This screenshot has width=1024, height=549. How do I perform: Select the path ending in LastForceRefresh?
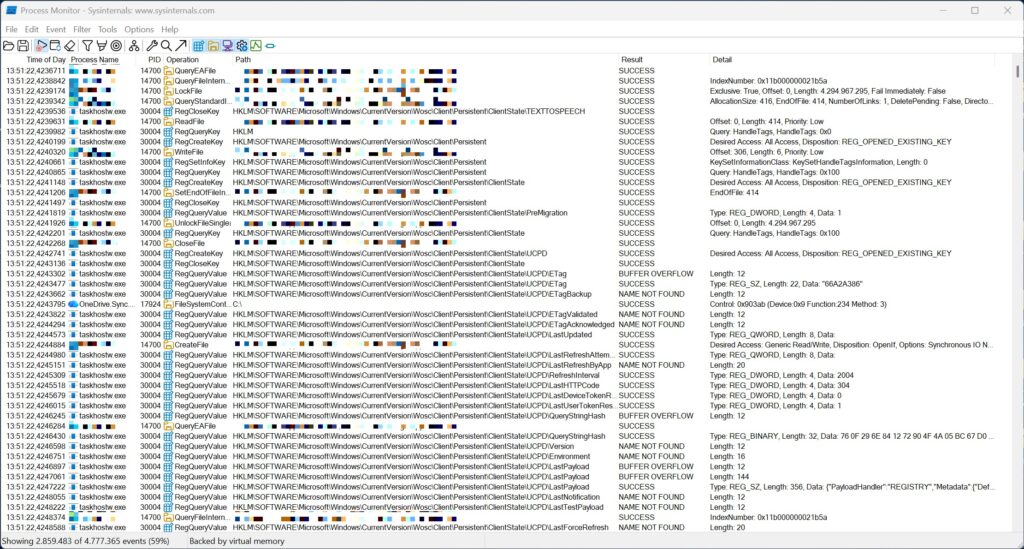(x=421, y=527)
